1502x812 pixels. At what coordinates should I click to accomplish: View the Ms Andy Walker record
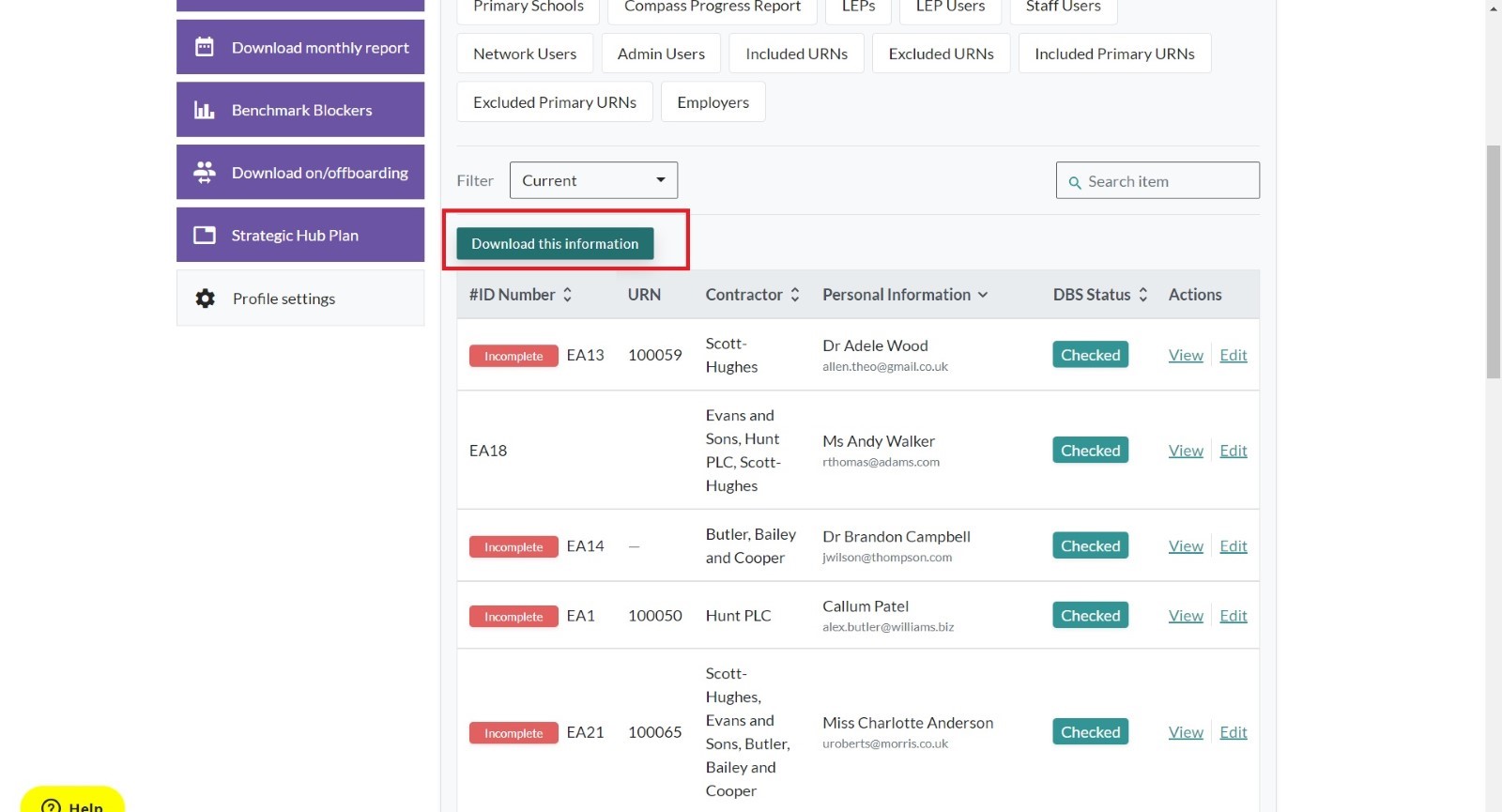coord(1186,451)
